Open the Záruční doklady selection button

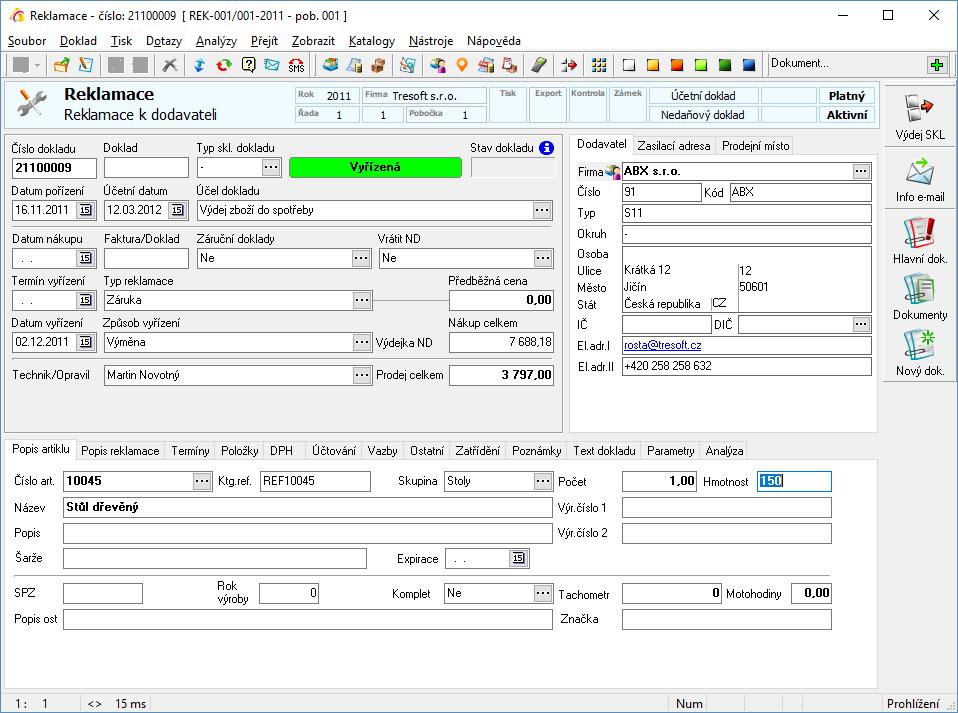coord(361,258)
